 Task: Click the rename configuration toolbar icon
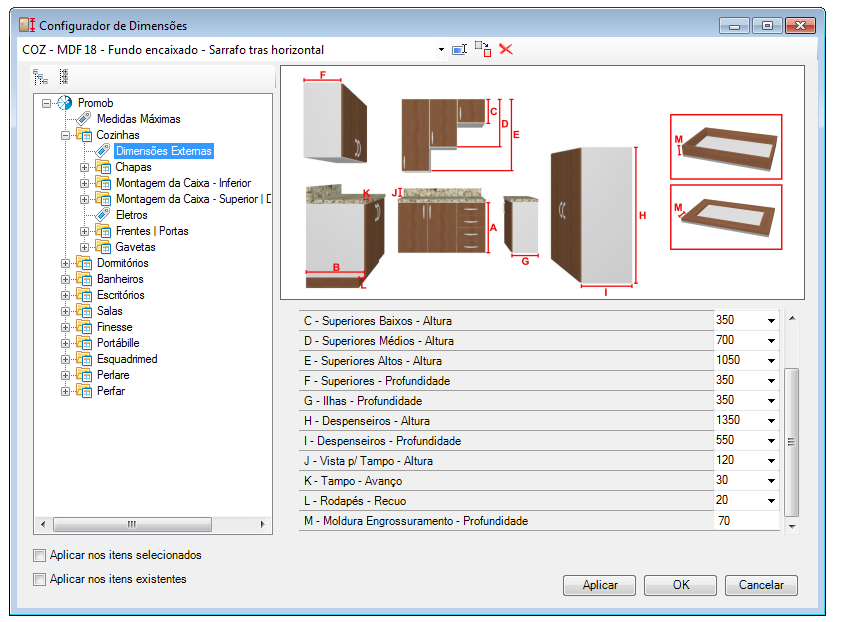click(x=459, y=50)
